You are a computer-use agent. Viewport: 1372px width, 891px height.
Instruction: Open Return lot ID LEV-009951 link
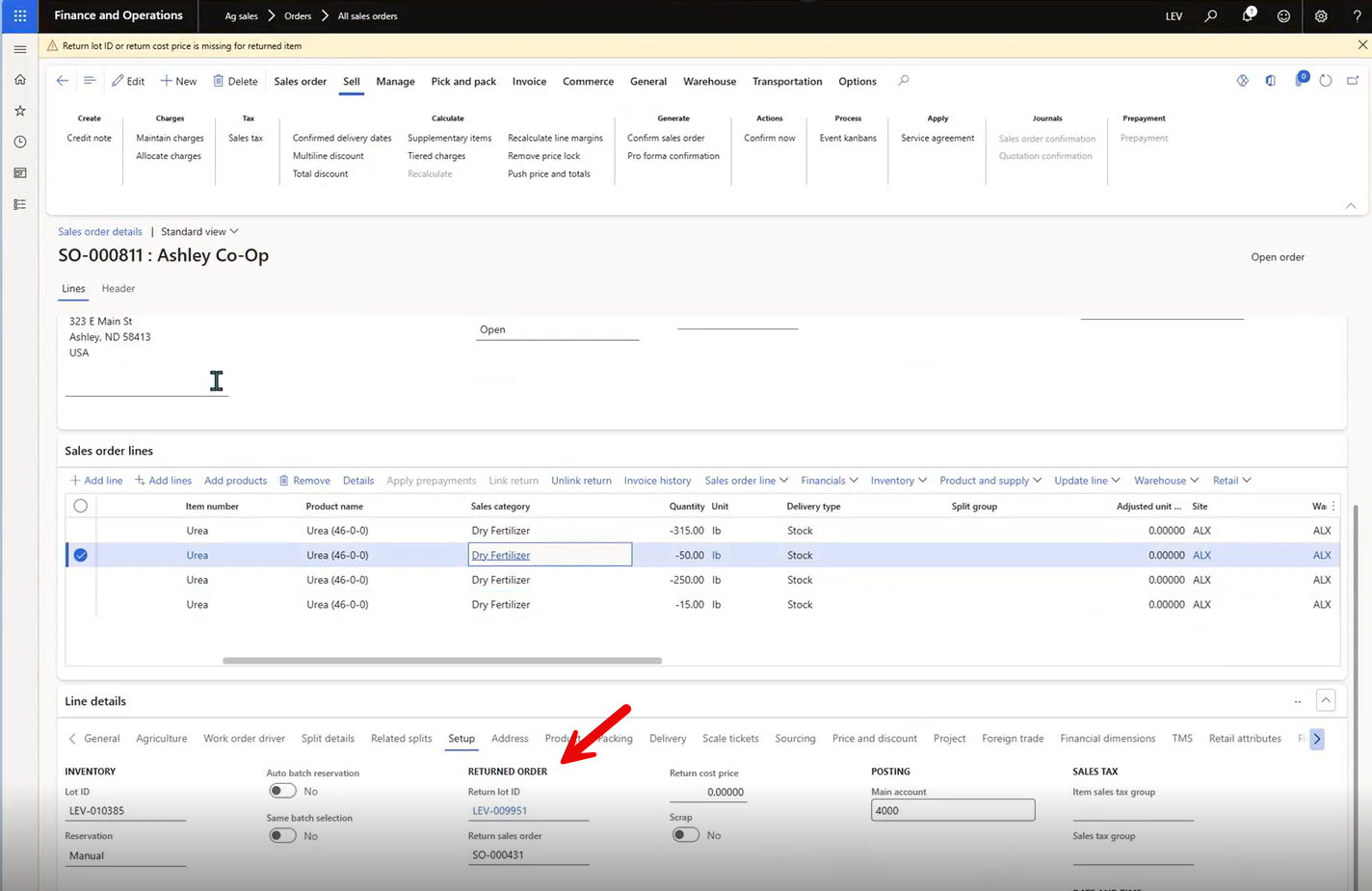[500, 811]
